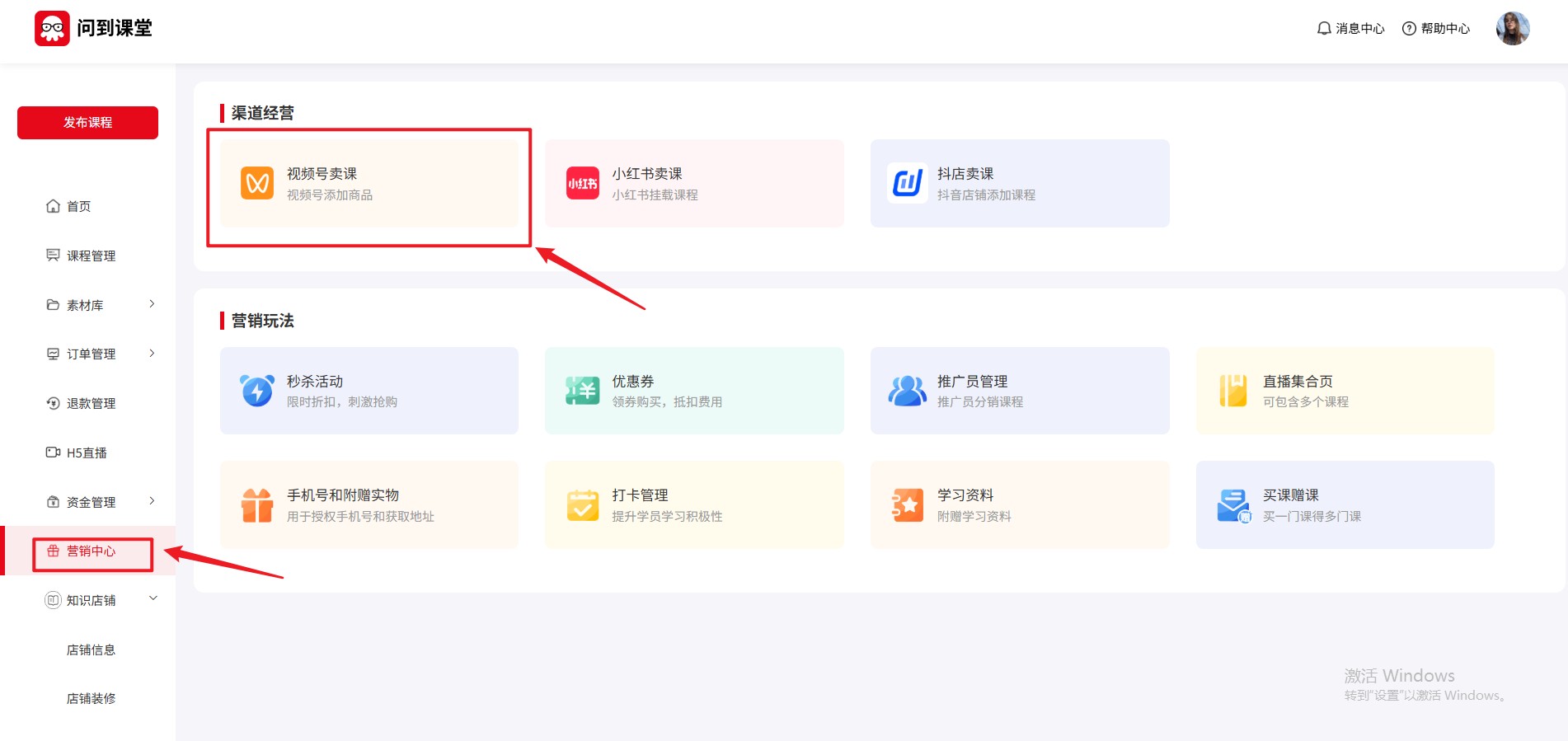Open 店铺信息 submenu item
The height and width of the screenshot is (741, 1568).
tap(91, 650)
